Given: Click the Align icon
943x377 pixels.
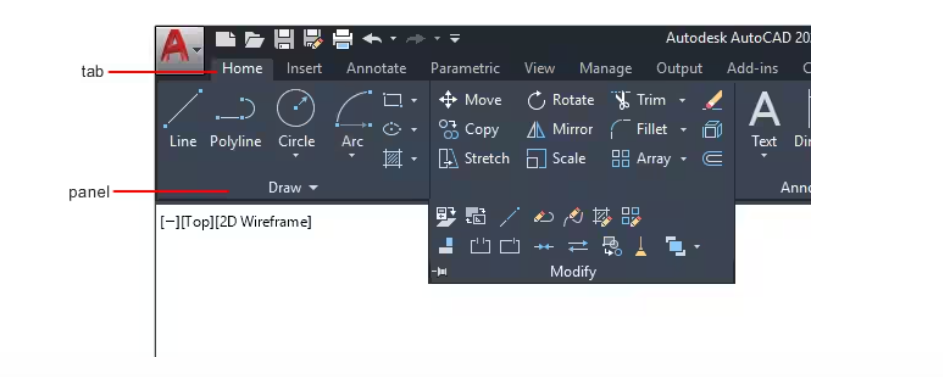Looking at the screenshot, I should 446,246.
